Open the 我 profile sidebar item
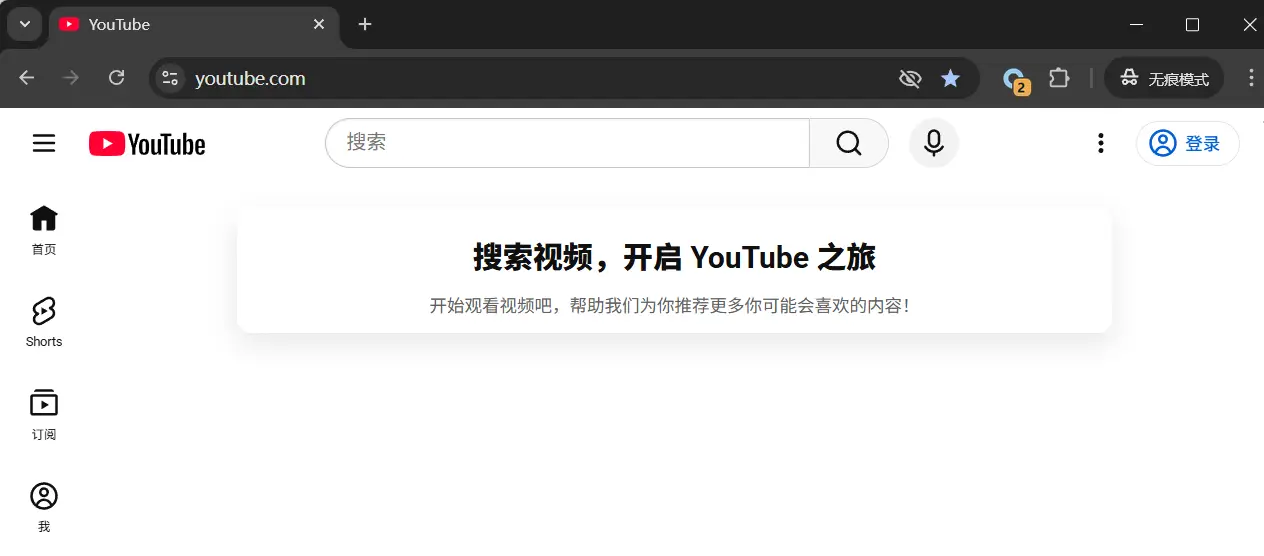 click(44, 507)
